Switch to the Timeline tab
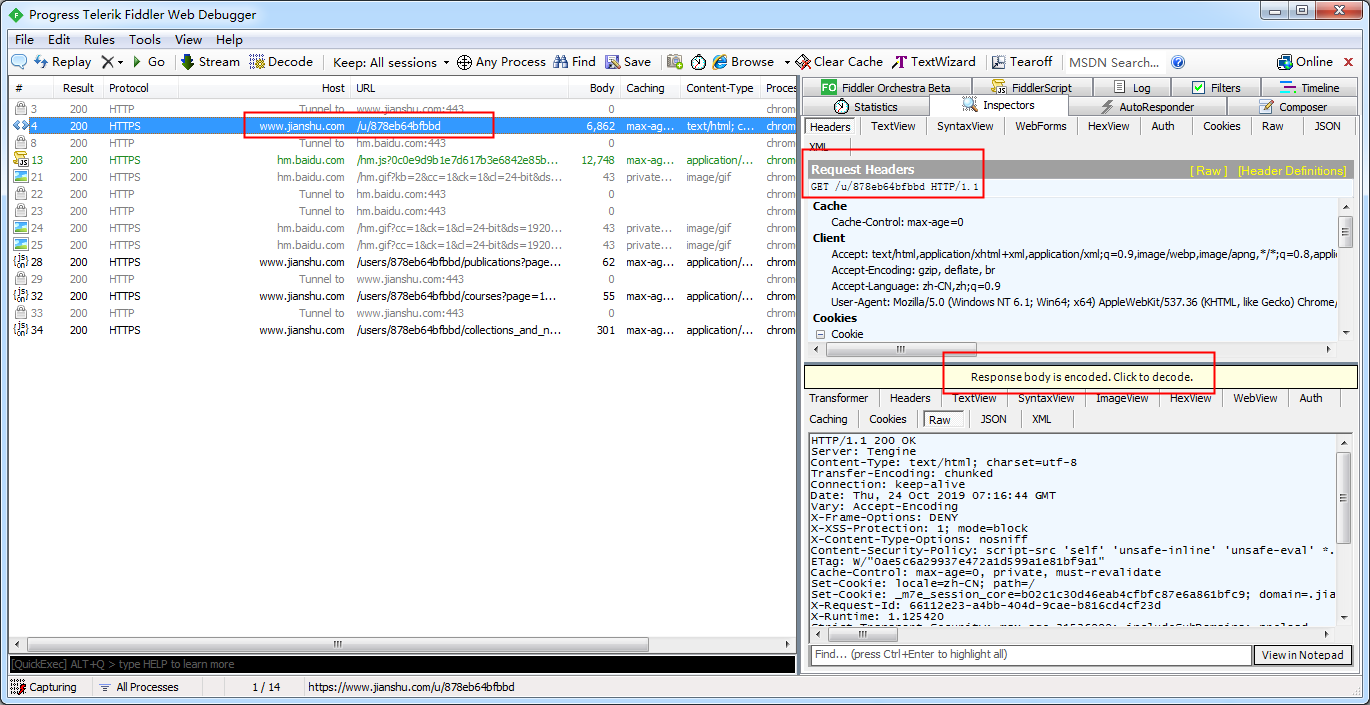The height and width of the screenshot is (705, 1370). pos(1310,87)
